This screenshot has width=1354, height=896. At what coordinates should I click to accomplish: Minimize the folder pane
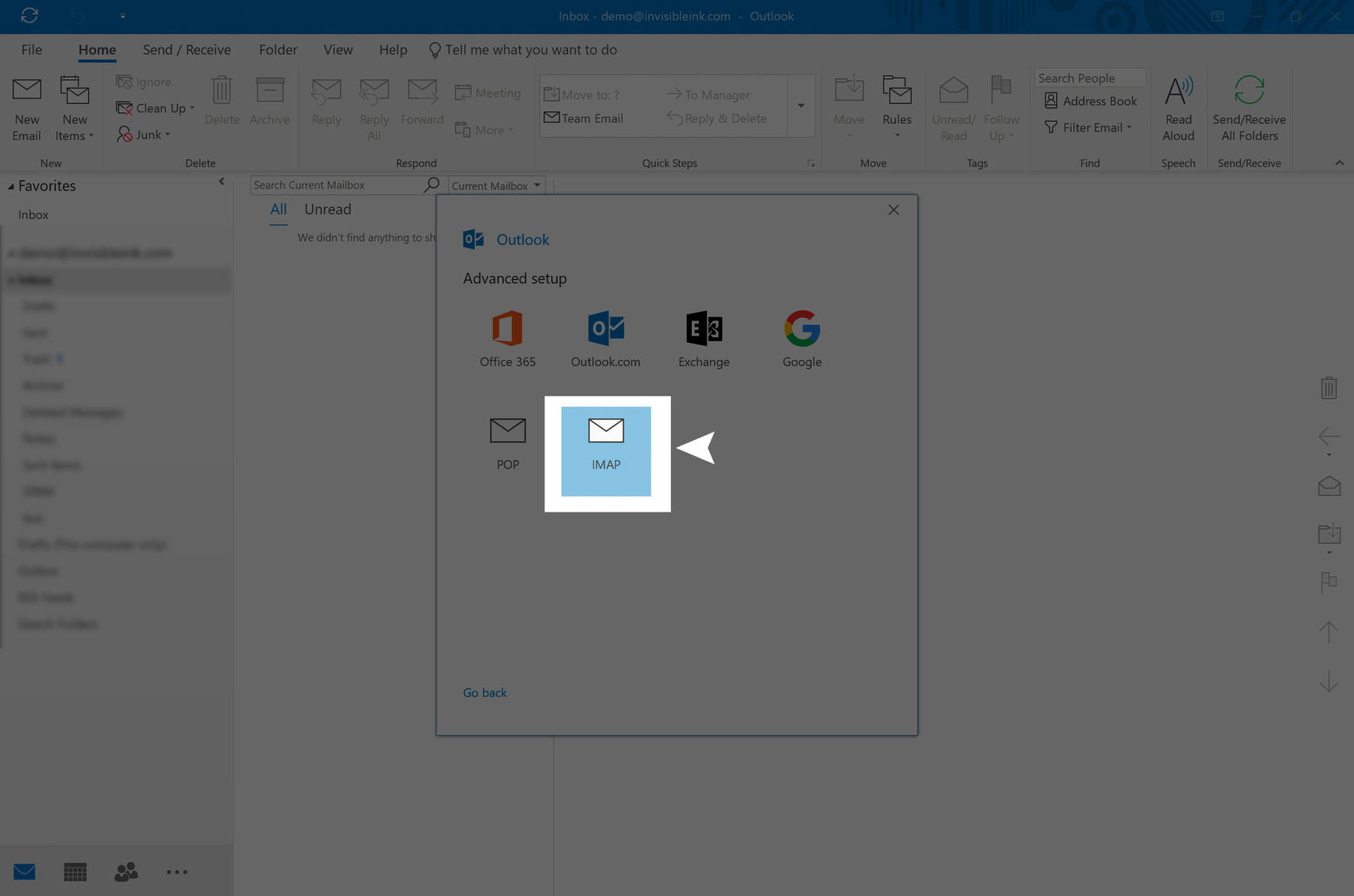click(x=221, y=181)
